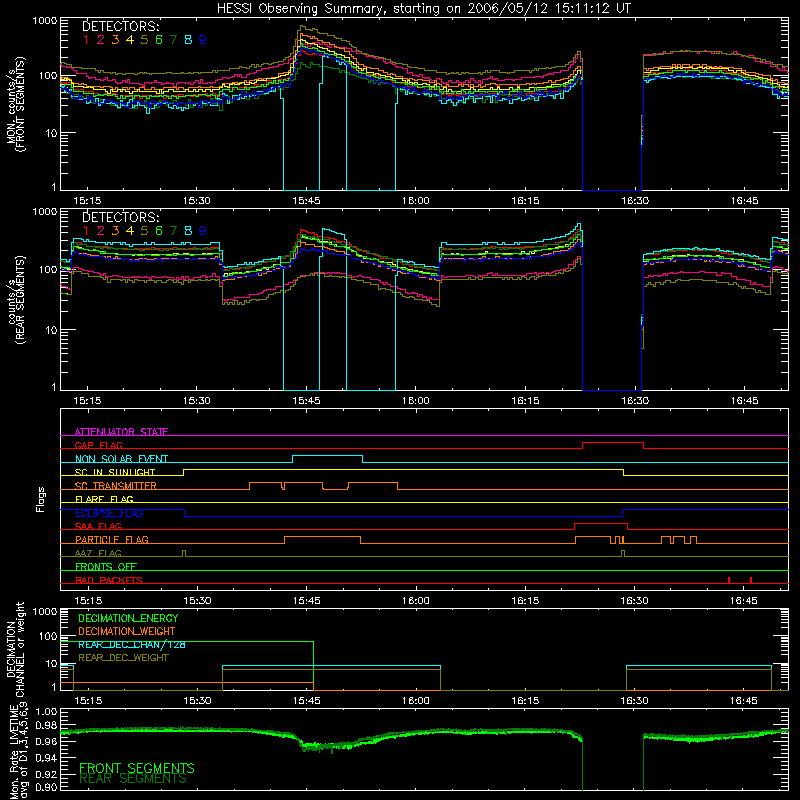Select detector 7 in the front segments legend

click(x=173, y=40)
